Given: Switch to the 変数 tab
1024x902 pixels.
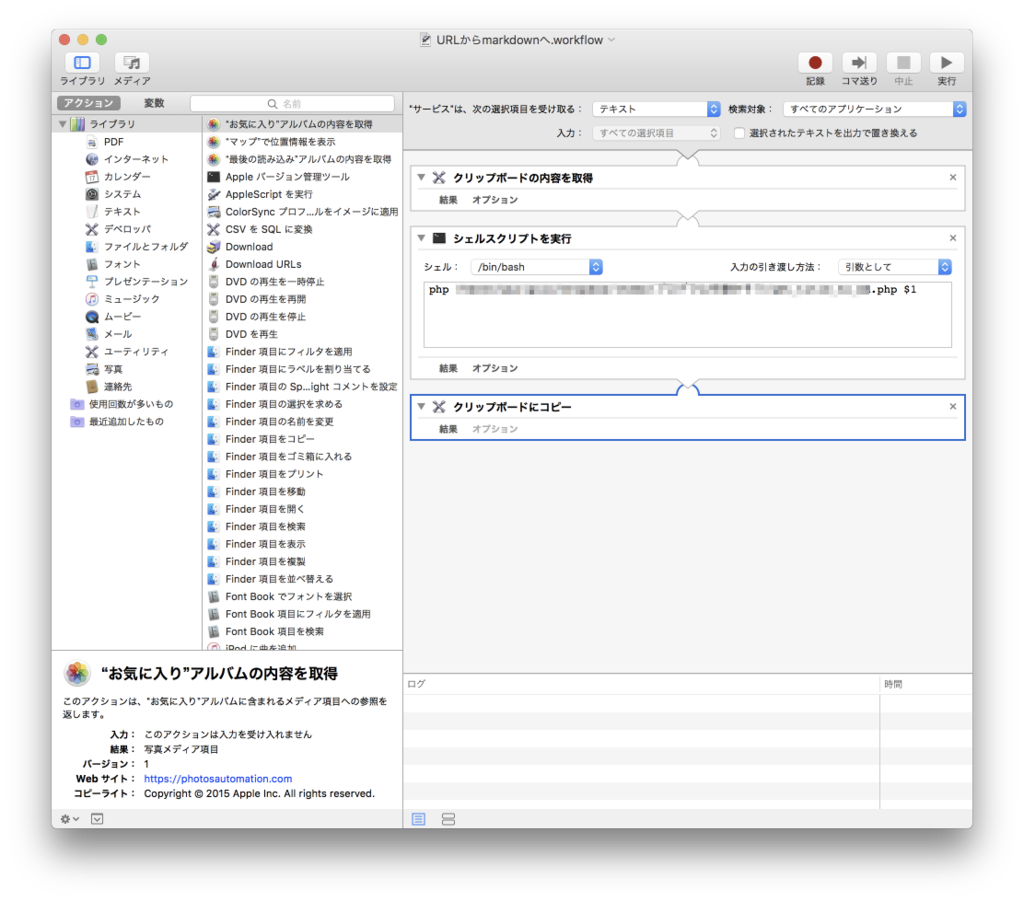Looking at the screenshot, I should [154, 103].
